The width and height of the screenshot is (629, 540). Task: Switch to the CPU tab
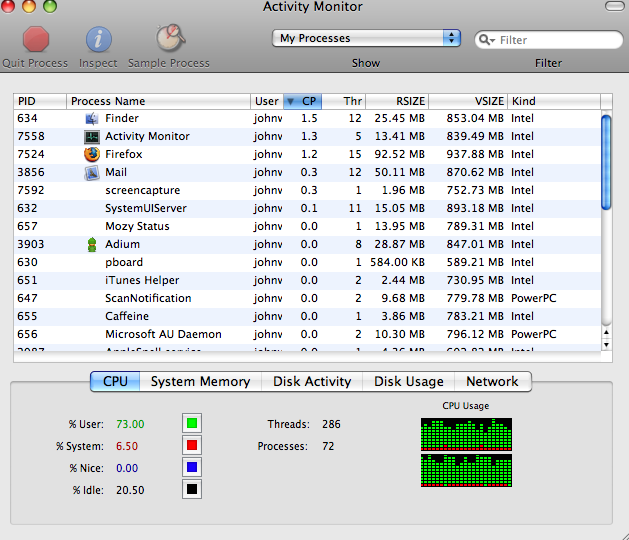point(115,381)
